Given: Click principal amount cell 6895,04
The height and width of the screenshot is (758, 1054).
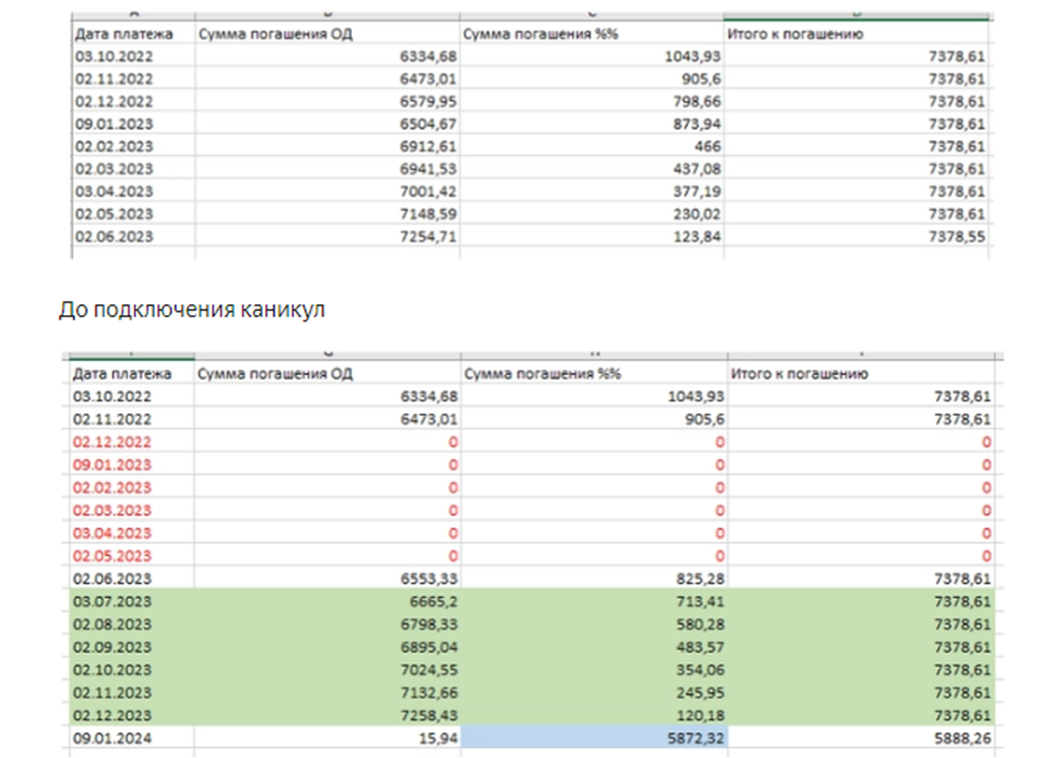Looking at the screenshot, I should 327,647.
